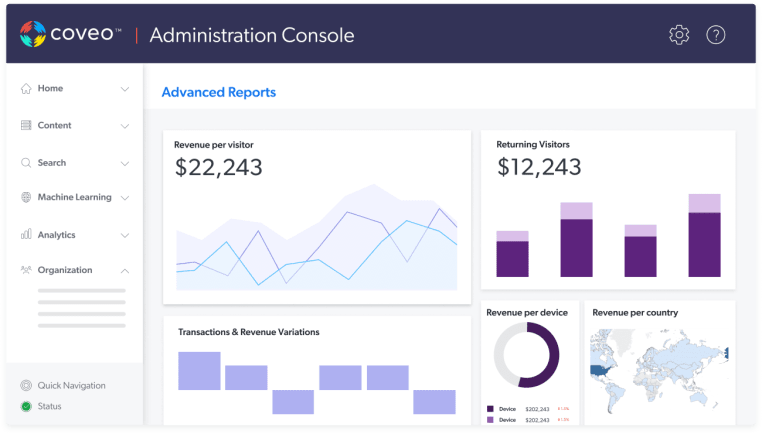Expand the Machine Learning chevron

125,198
